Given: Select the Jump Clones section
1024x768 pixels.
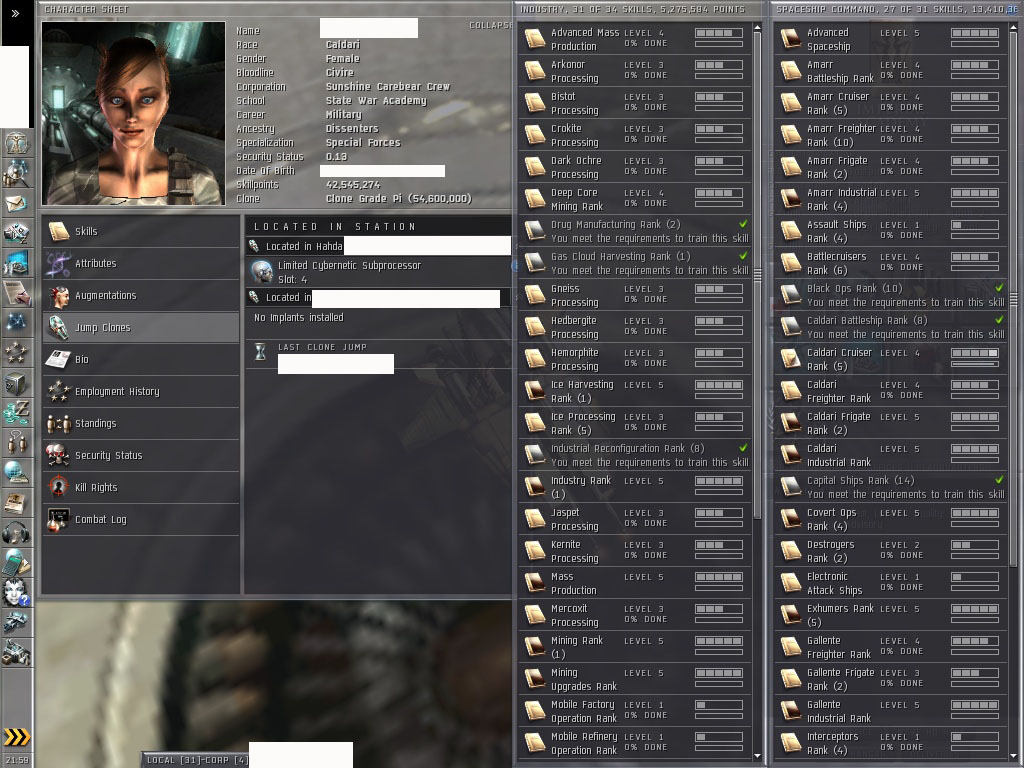Looking at the screenshot, I should click(x=141, y=327).
